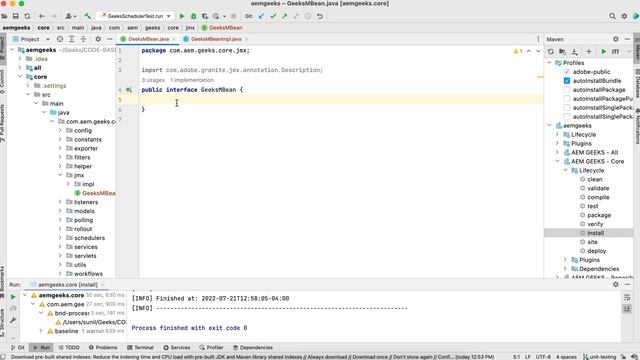Click the Build Project hammer icon
The width and height of the screenshot is (640, 360).
(x=87, y=16)
